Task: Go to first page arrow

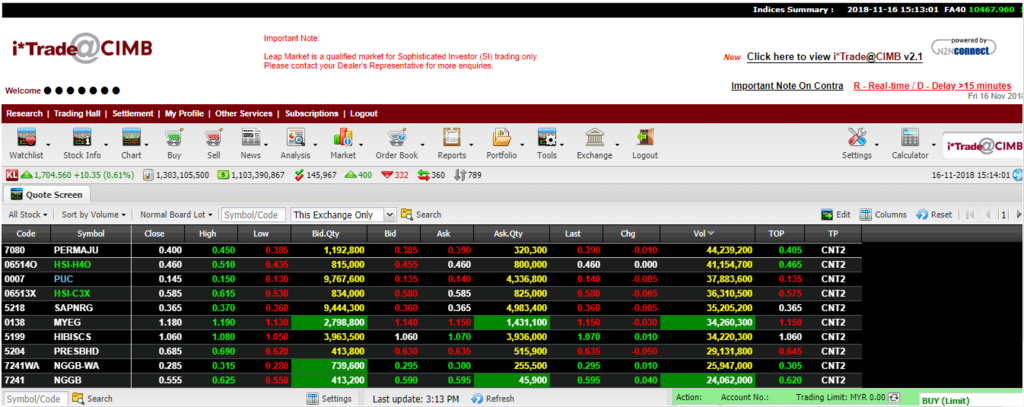Action: [x=970, y=214]
